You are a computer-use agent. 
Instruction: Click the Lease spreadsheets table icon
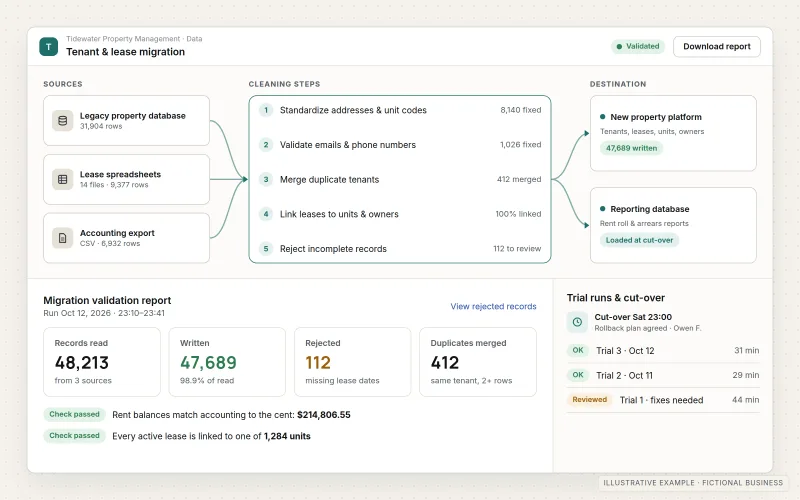[x=63, y=180]
